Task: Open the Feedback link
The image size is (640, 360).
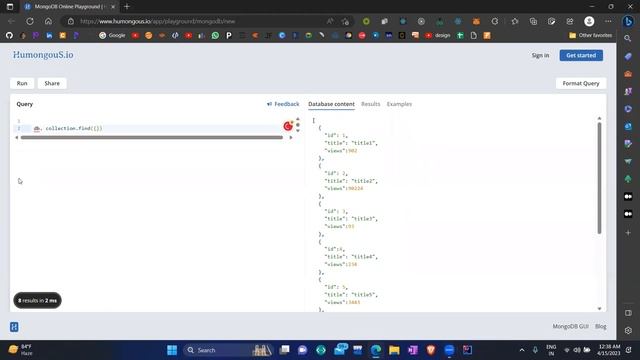Action: 283,104
